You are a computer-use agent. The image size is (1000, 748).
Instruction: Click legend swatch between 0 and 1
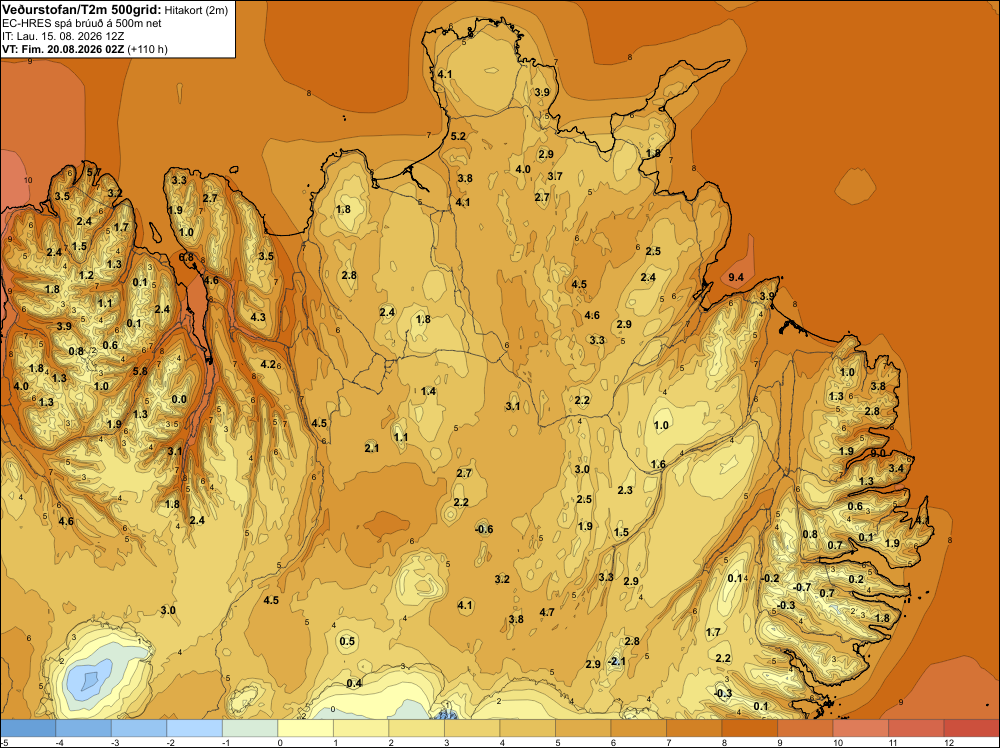point(305,728)
